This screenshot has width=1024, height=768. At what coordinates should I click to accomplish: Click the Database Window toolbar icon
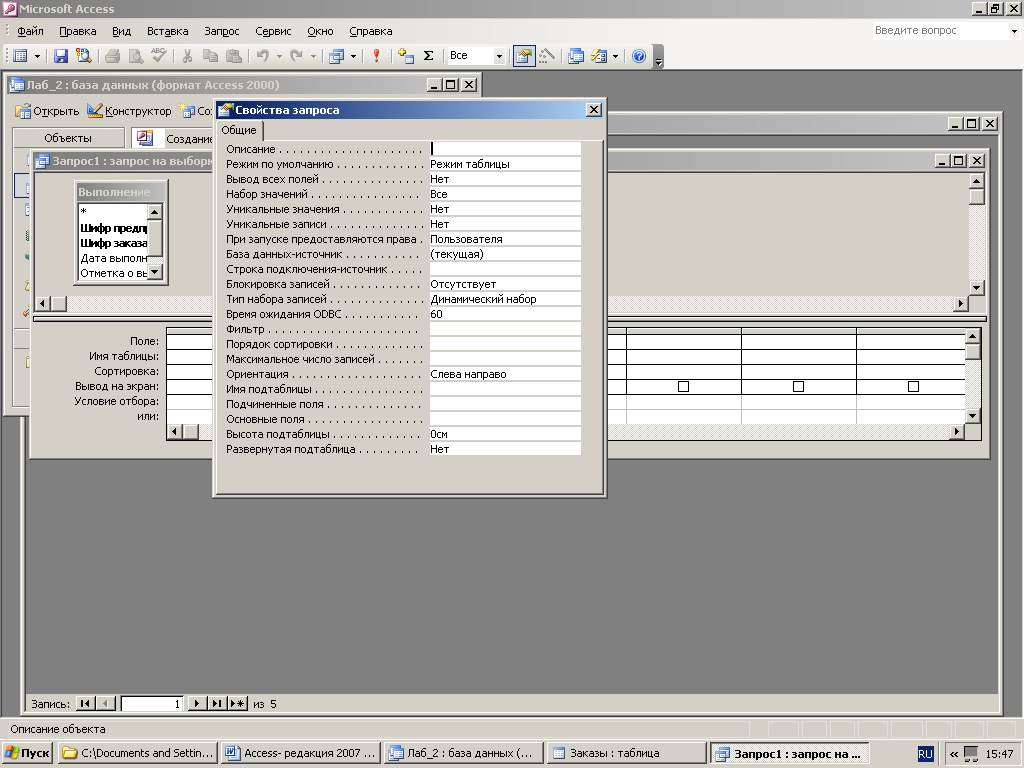click(575, 56)
